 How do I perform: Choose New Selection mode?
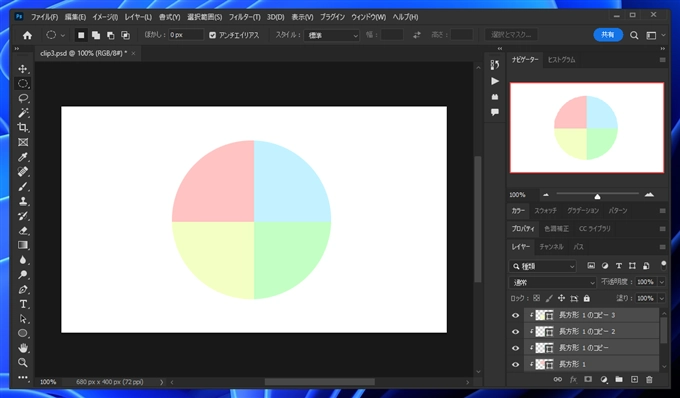pyautogui.click(x=81, y=35)
